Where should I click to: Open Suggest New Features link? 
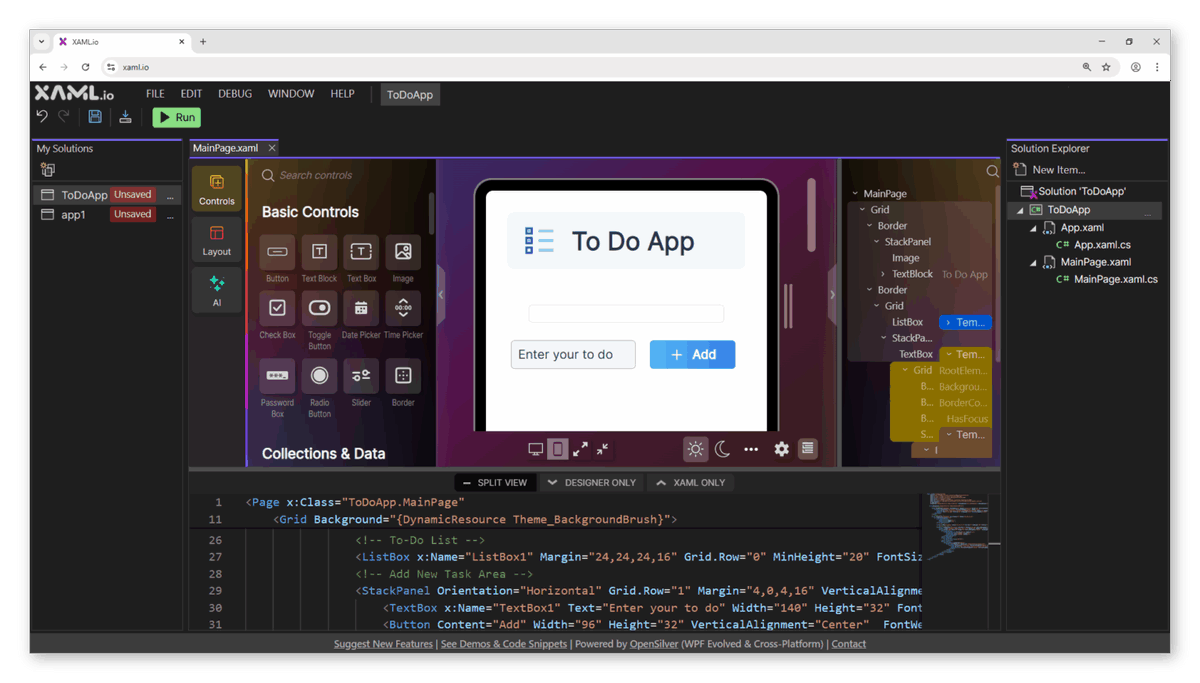pyautogui.click(x=383, y=644)
